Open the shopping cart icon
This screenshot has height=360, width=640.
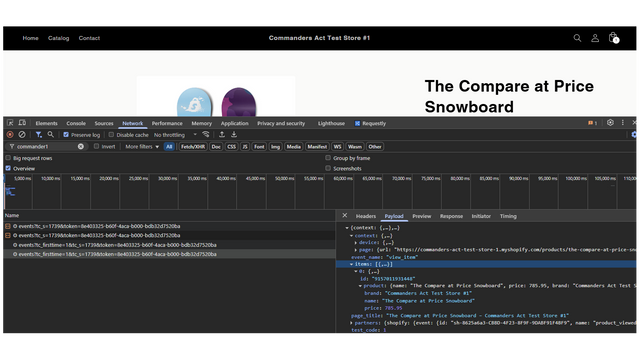tap(613, 38)
